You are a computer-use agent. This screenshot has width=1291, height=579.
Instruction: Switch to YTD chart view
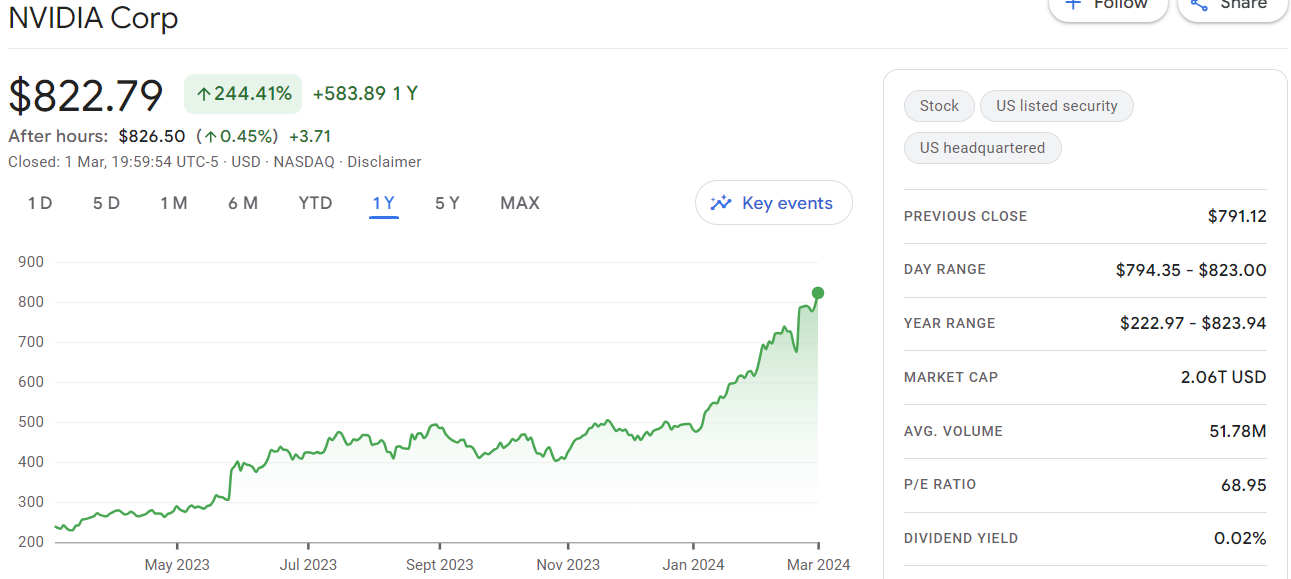315,203
